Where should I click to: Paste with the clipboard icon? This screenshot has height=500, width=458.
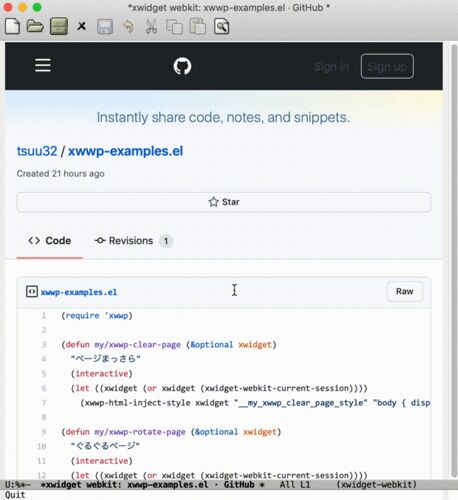tap(198, 26)
